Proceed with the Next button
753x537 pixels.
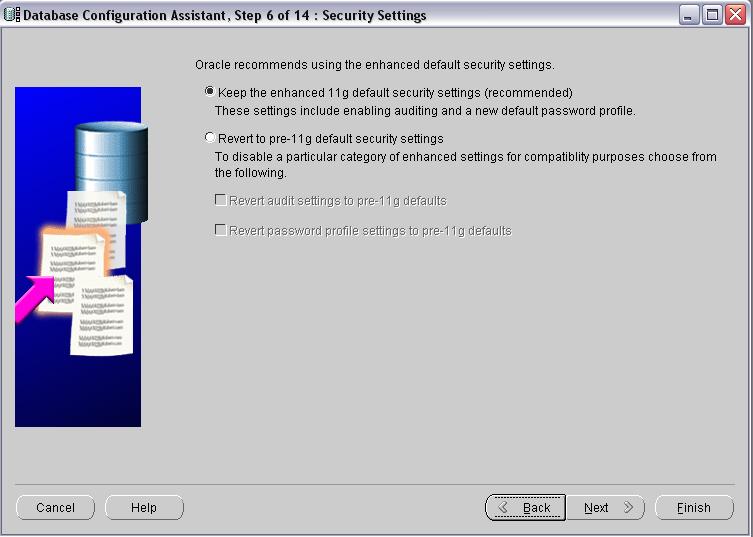pos(605,508)
